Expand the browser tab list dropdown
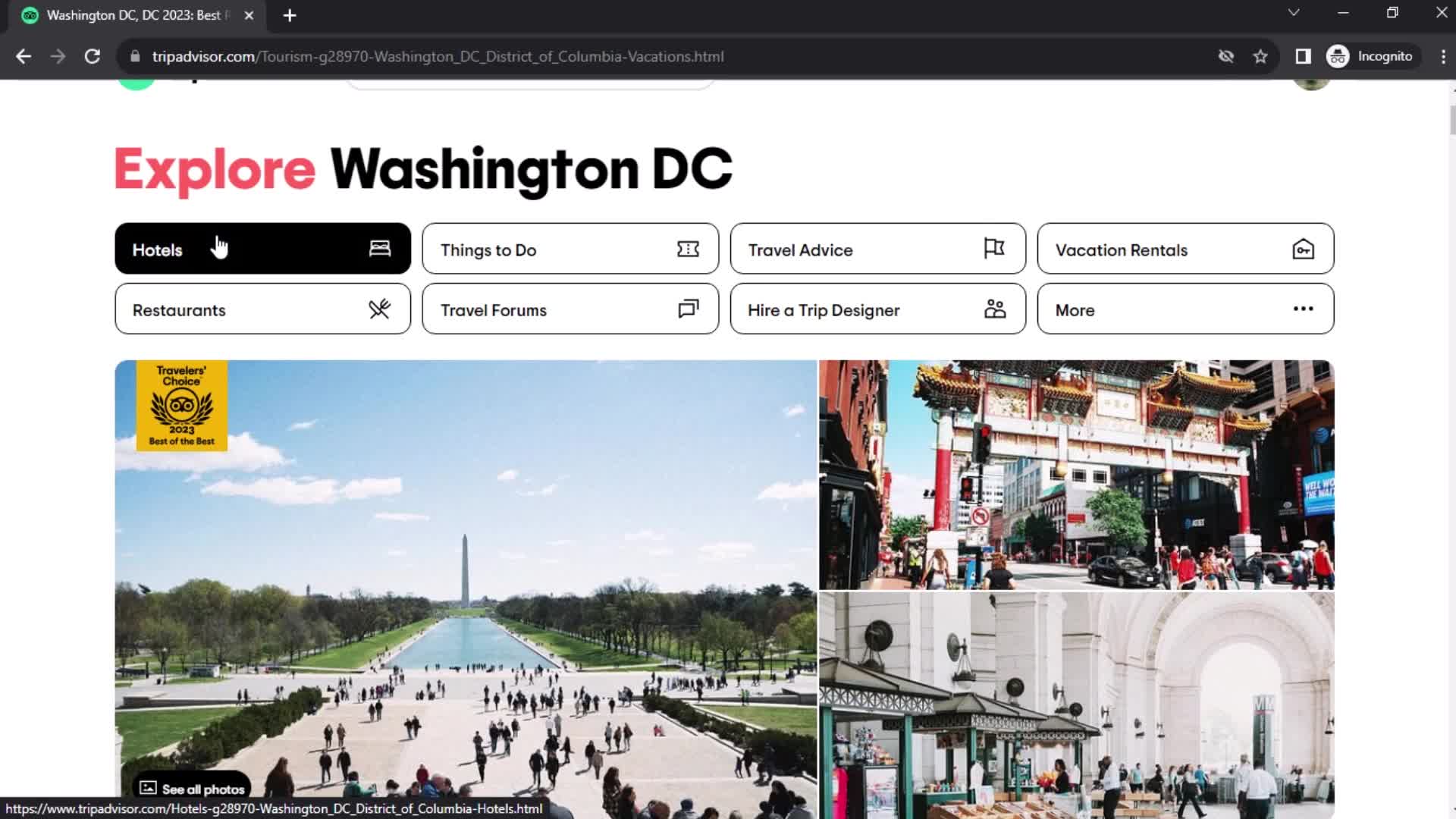Viewport: 1456px width, 819px height. [1293, 13]
